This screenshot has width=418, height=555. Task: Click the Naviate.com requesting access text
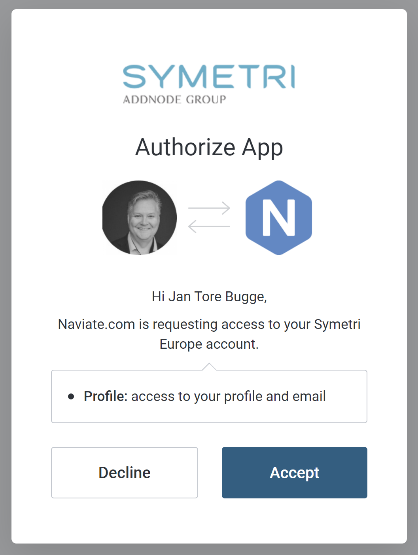click(x=209, y=324)
